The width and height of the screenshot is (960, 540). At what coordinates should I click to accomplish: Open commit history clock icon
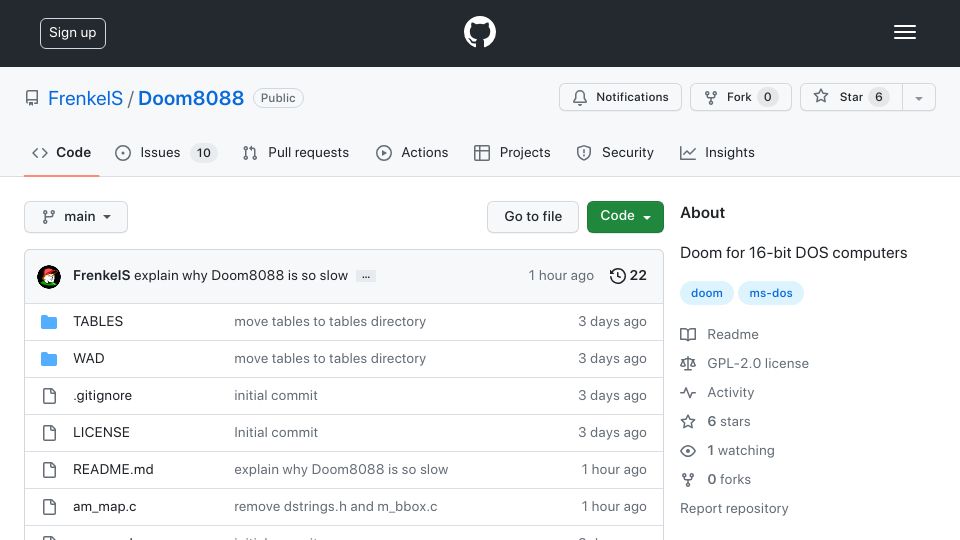point(617,276)
